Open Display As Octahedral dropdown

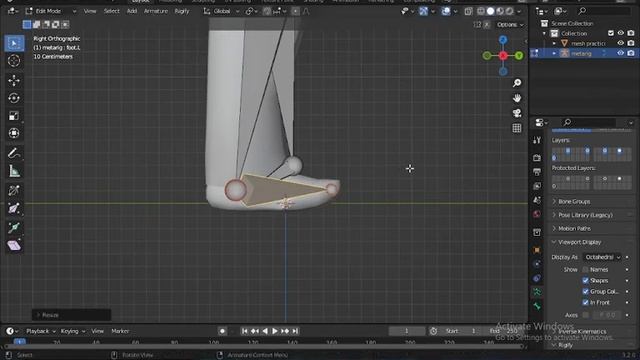602,257
